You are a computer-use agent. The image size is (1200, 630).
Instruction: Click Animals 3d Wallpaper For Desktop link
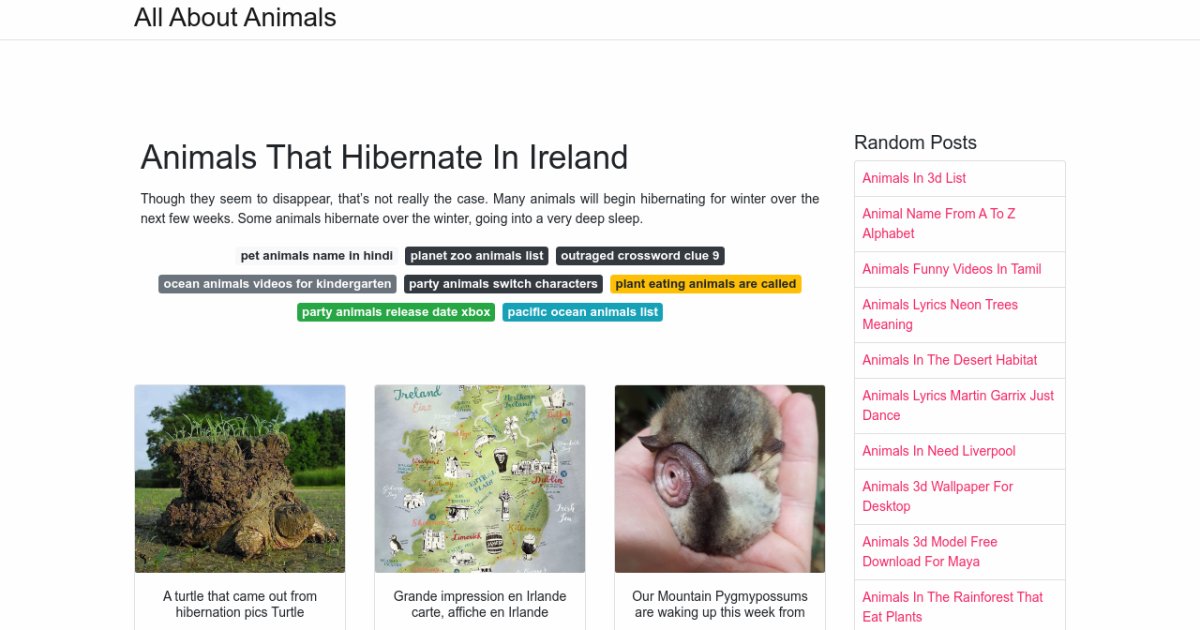click(937, 496)
